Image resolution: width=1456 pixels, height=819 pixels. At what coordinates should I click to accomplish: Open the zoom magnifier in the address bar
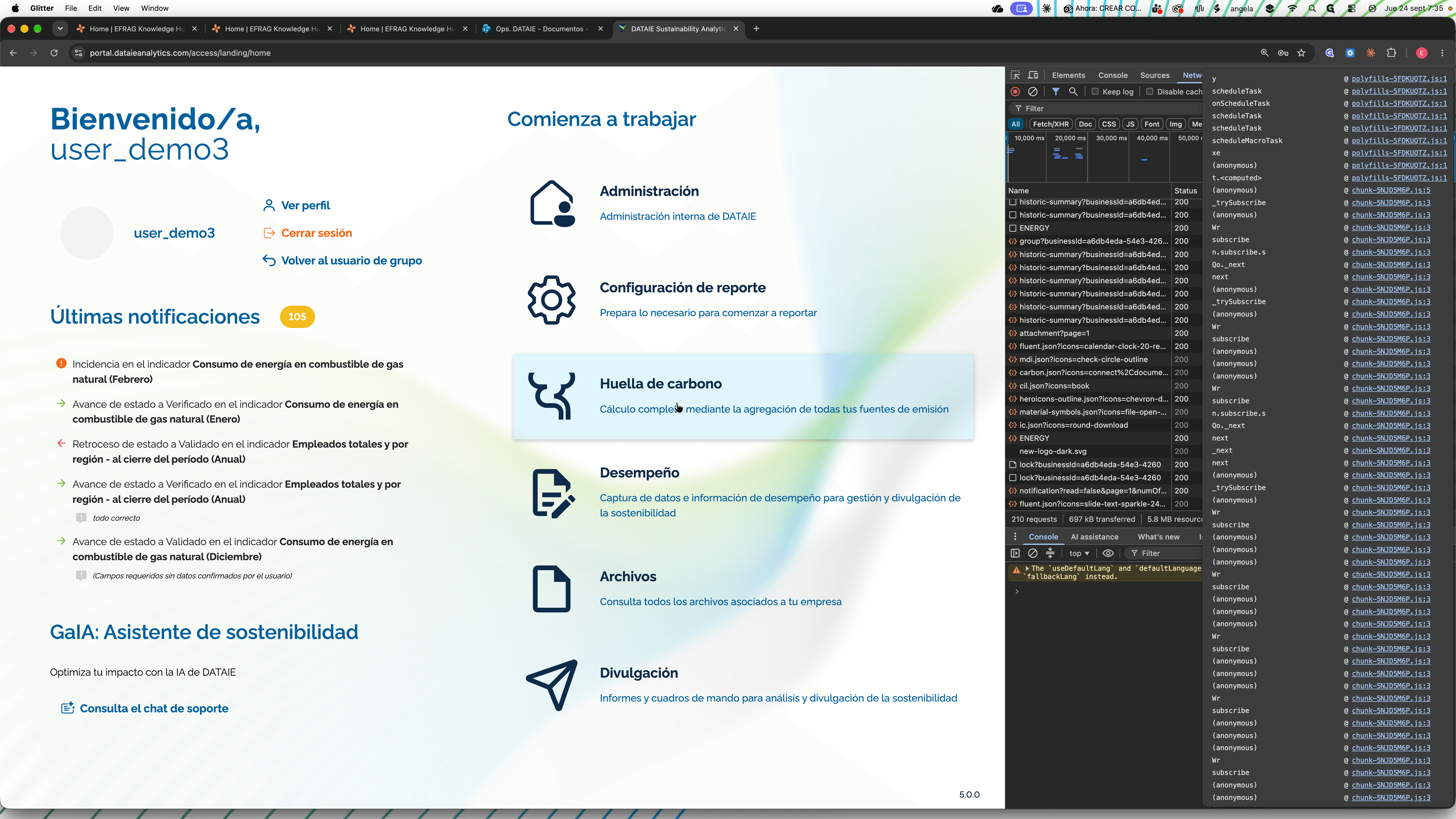coord(1265,53)
